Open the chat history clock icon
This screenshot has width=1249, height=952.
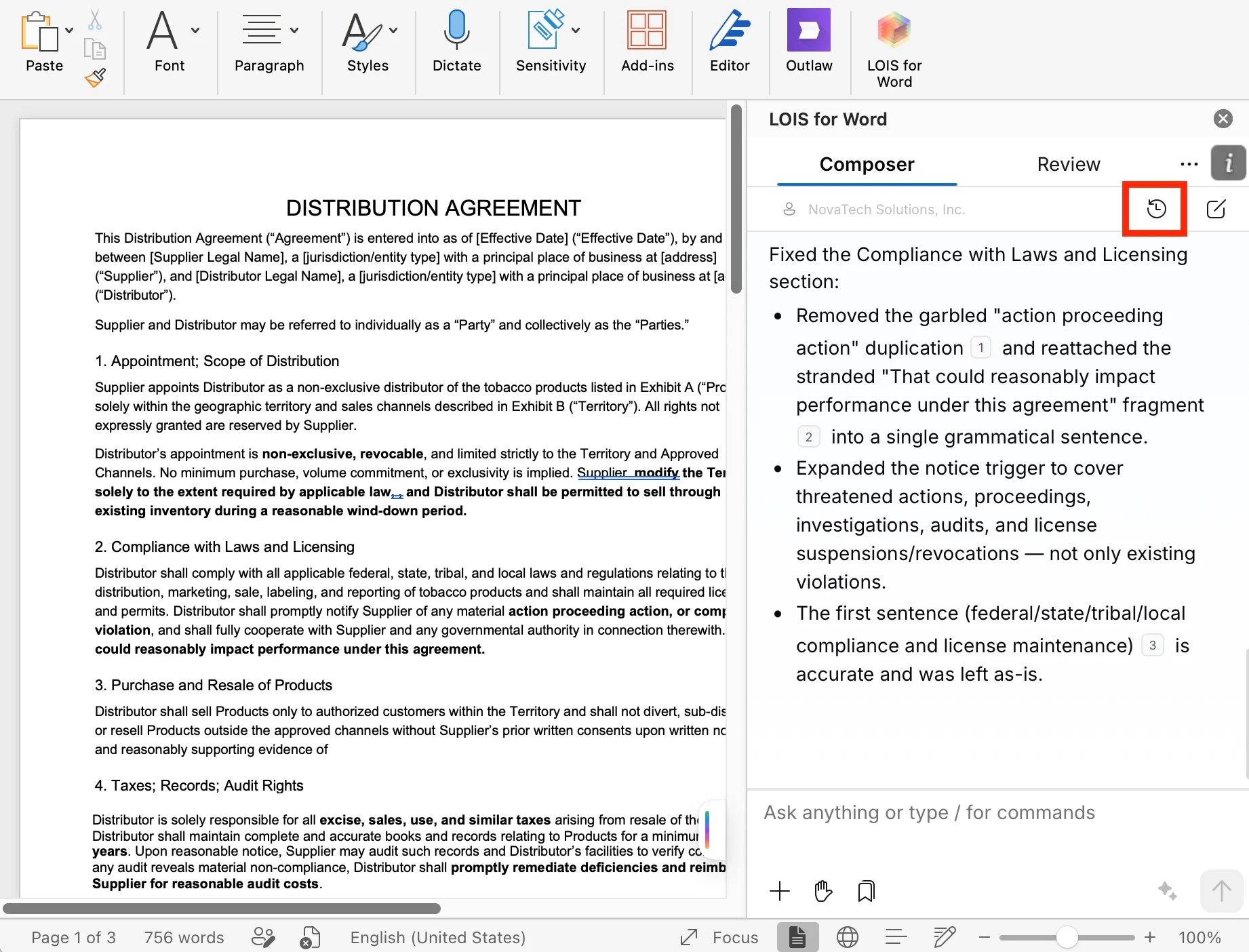[1156, 209]
